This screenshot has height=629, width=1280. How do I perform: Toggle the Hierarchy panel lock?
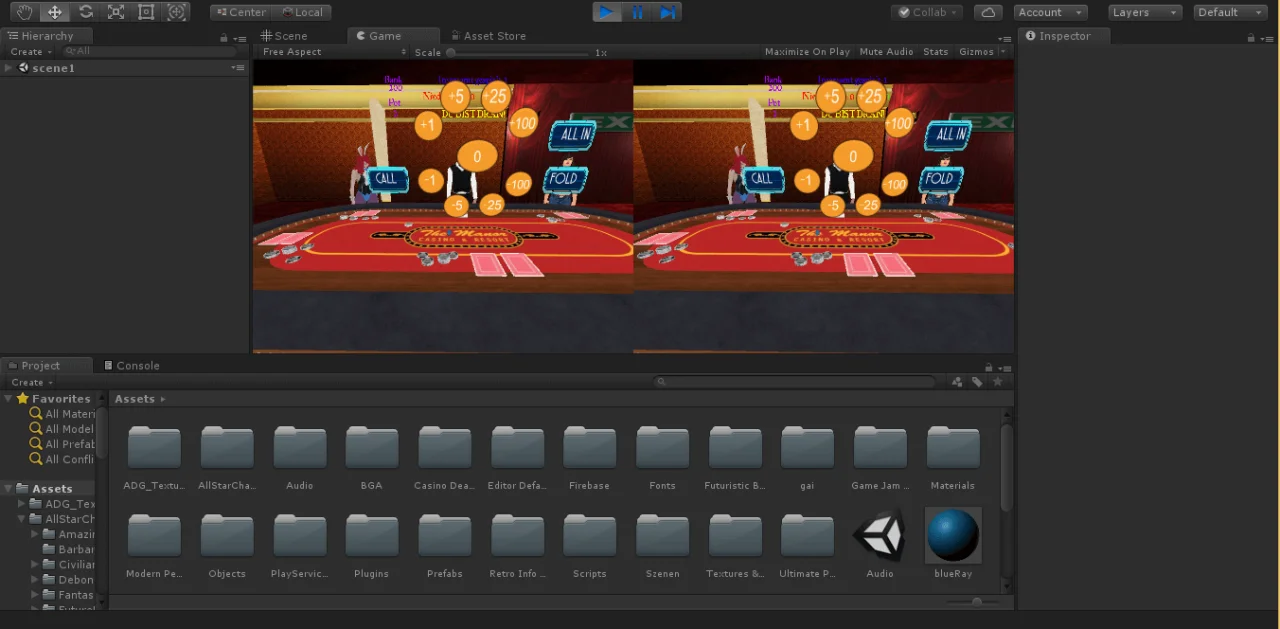point(224,37)
